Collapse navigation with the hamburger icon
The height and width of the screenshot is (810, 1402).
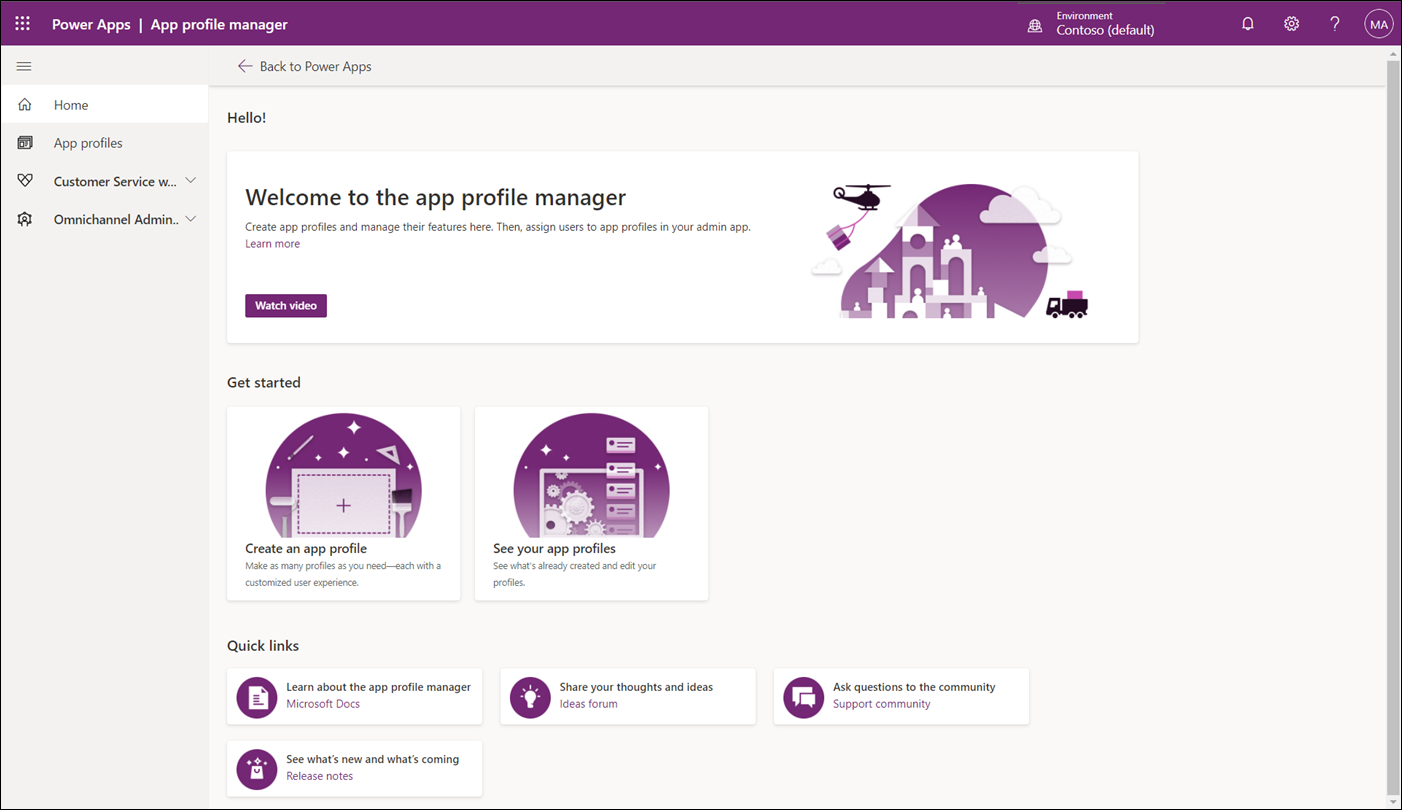pyautogui.click(x=24, y=66)
